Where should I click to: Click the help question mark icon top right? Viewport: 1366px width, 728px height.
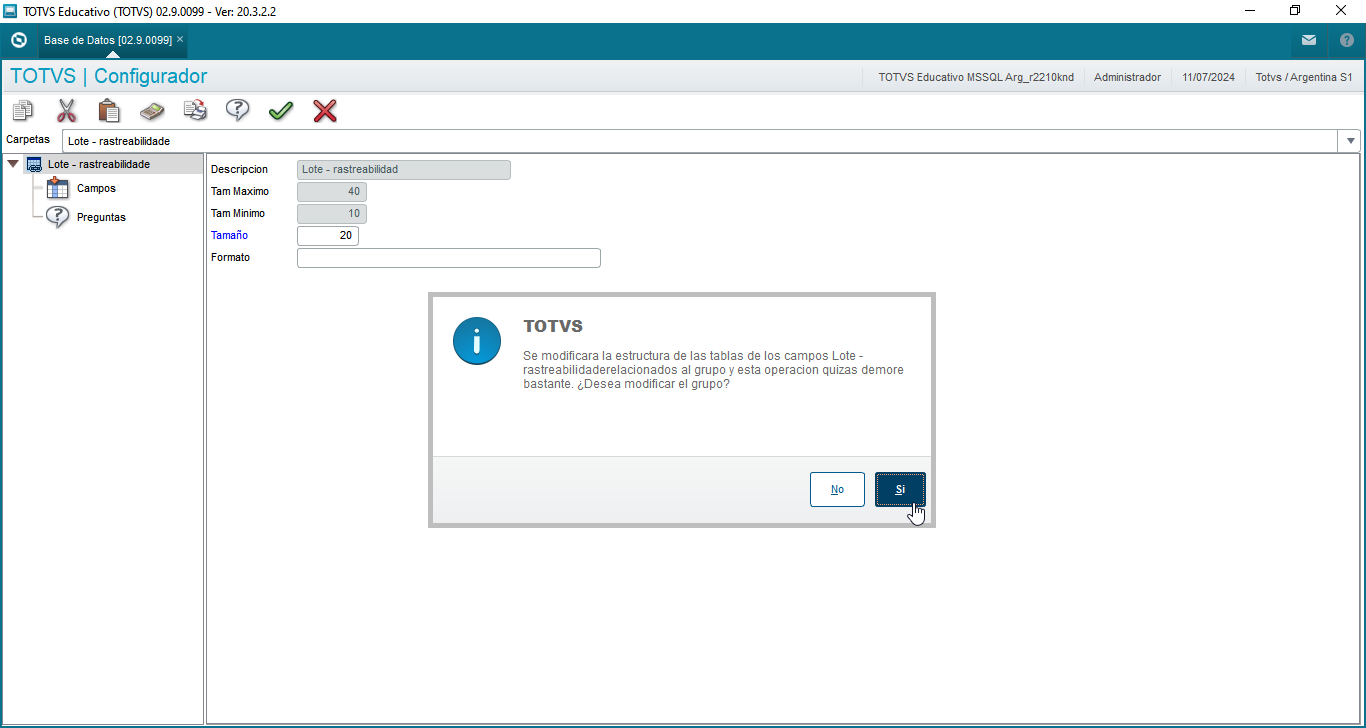point(1346,40)
